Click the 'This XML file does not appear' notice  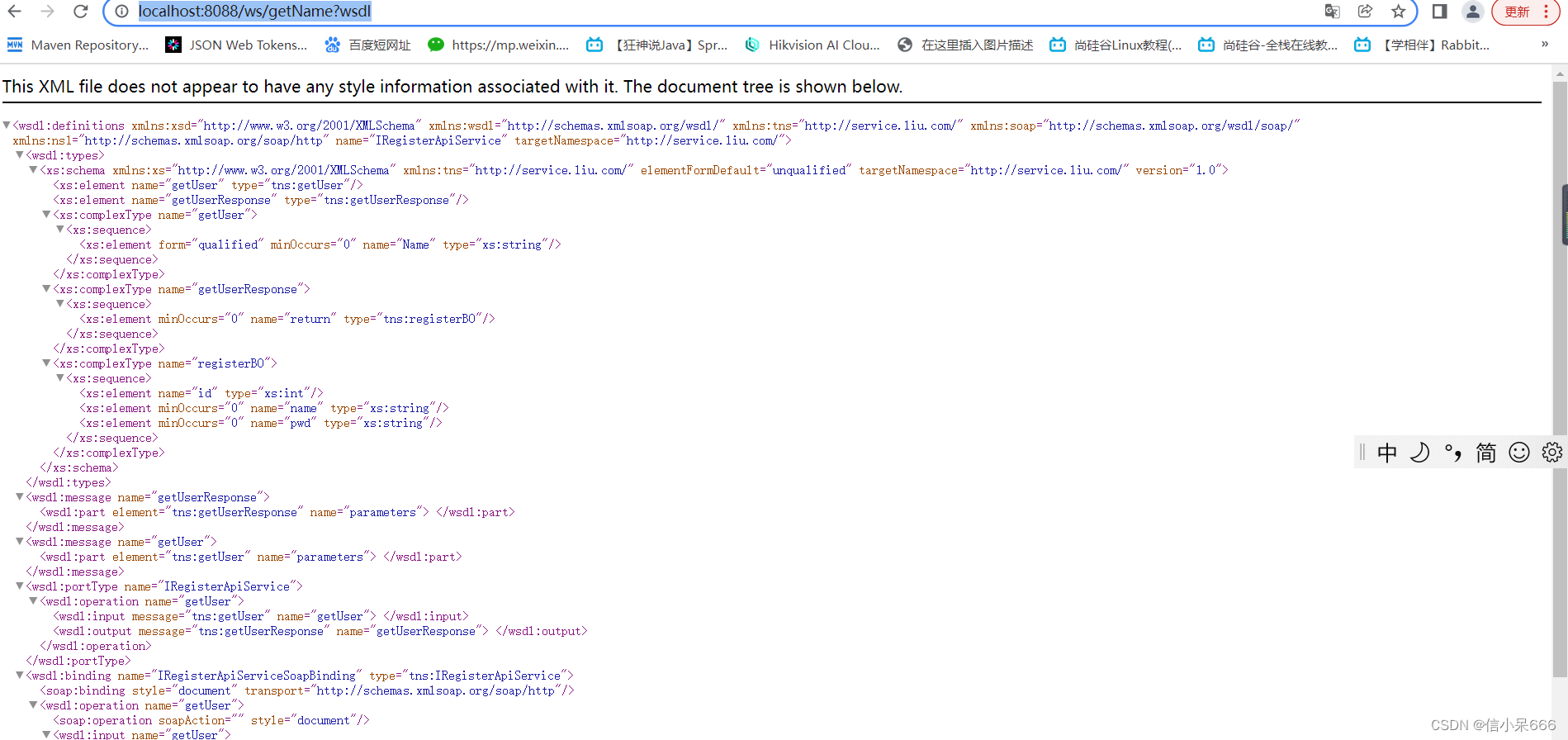452,87
